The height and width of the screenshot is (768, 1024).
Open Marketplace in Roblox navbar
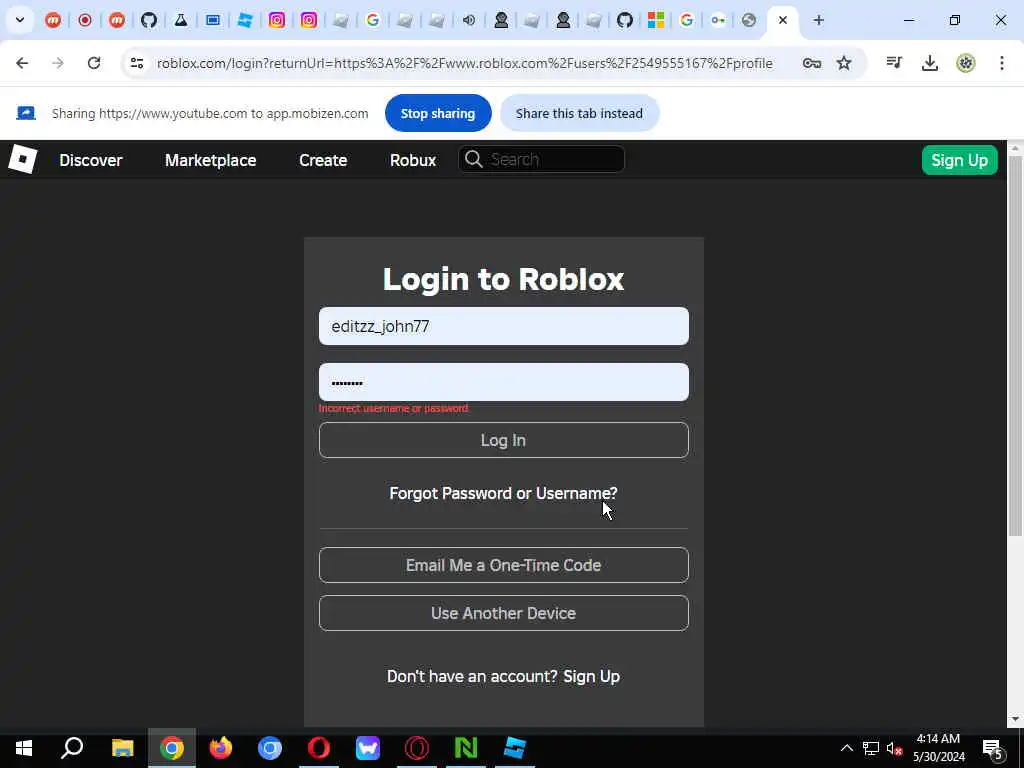(210, 160)
